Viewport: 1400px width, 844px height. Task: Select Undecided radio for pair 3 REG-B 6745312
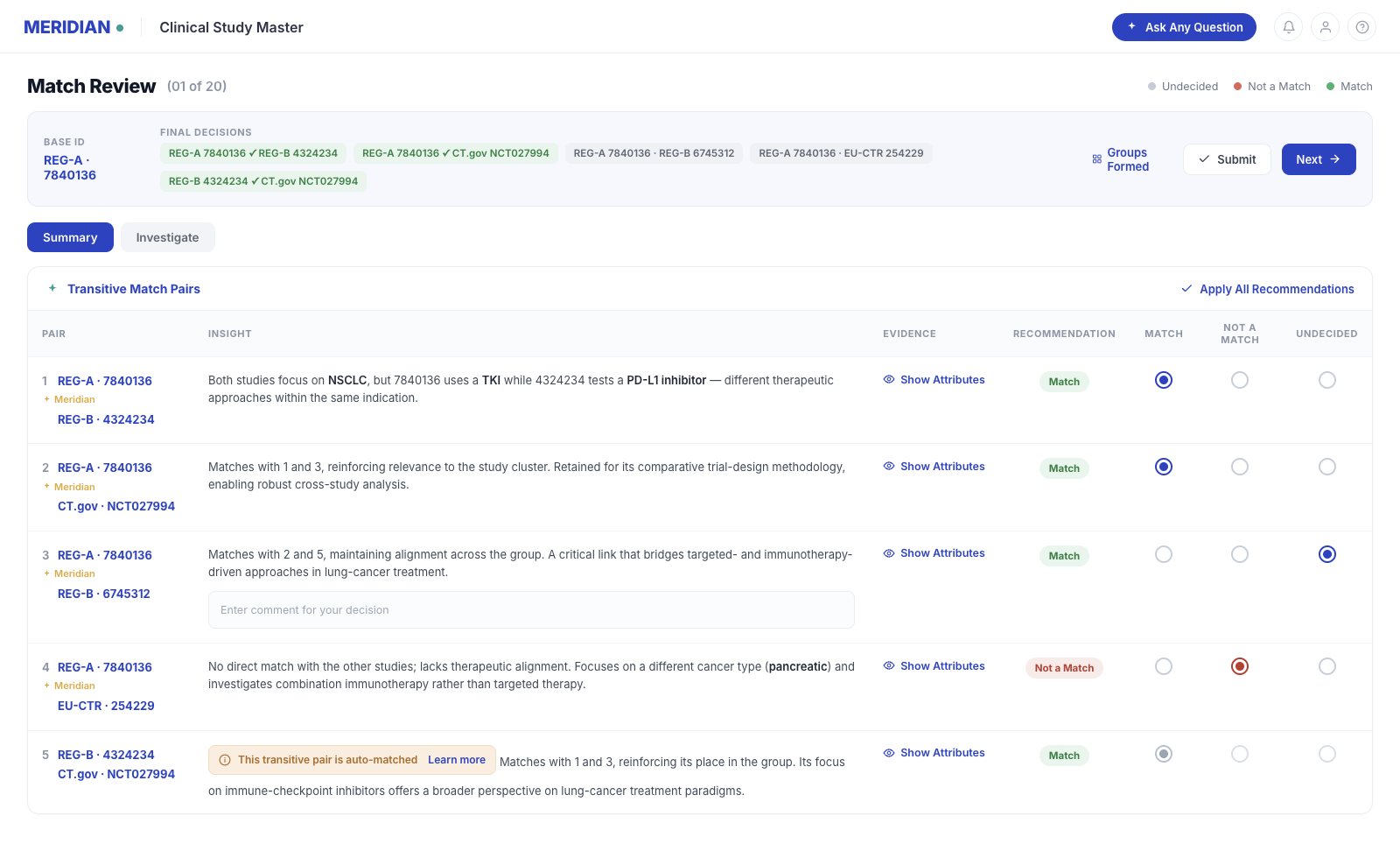coord(1327,554)
